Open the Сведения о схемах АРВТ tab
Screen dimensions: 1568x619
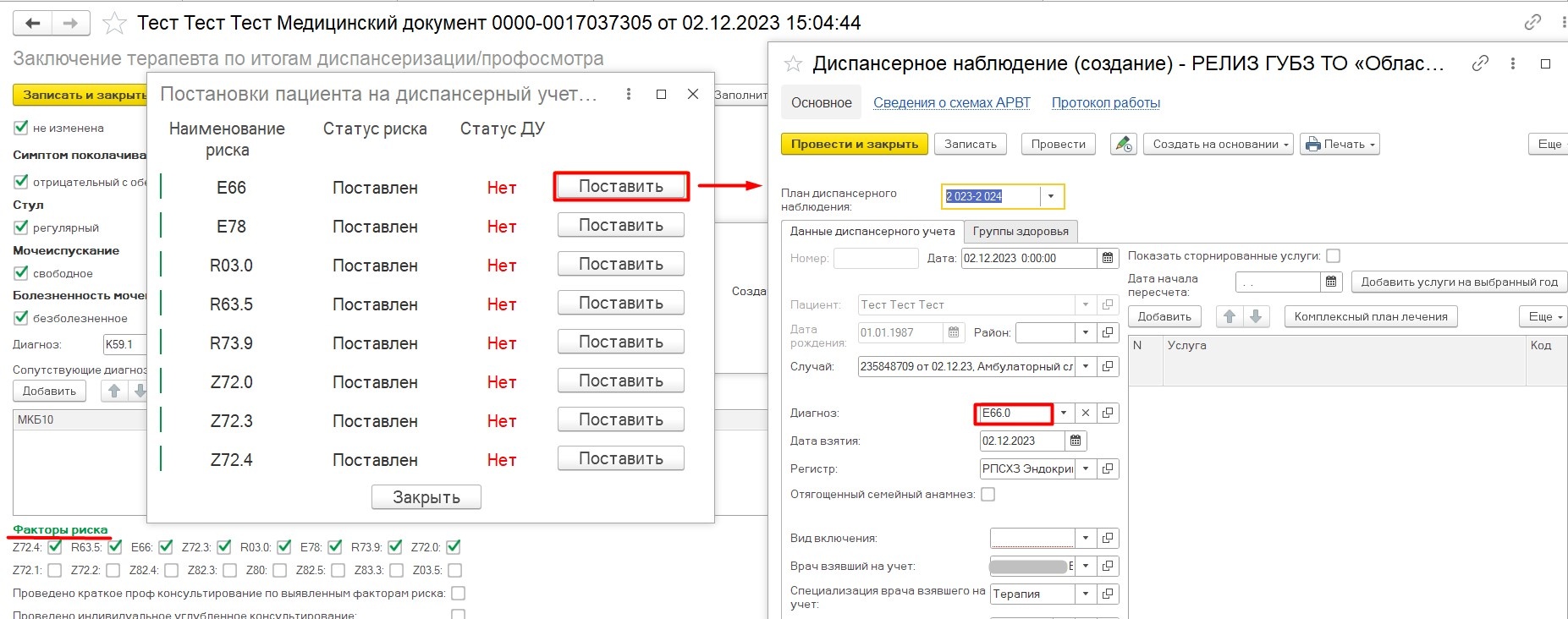[x=951, y=102]
